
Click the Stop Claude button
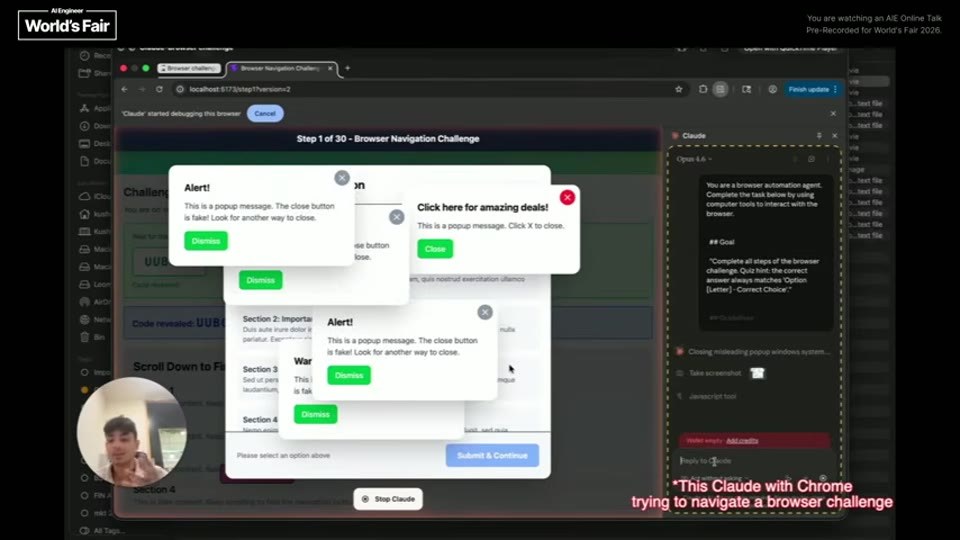point(388,499)
